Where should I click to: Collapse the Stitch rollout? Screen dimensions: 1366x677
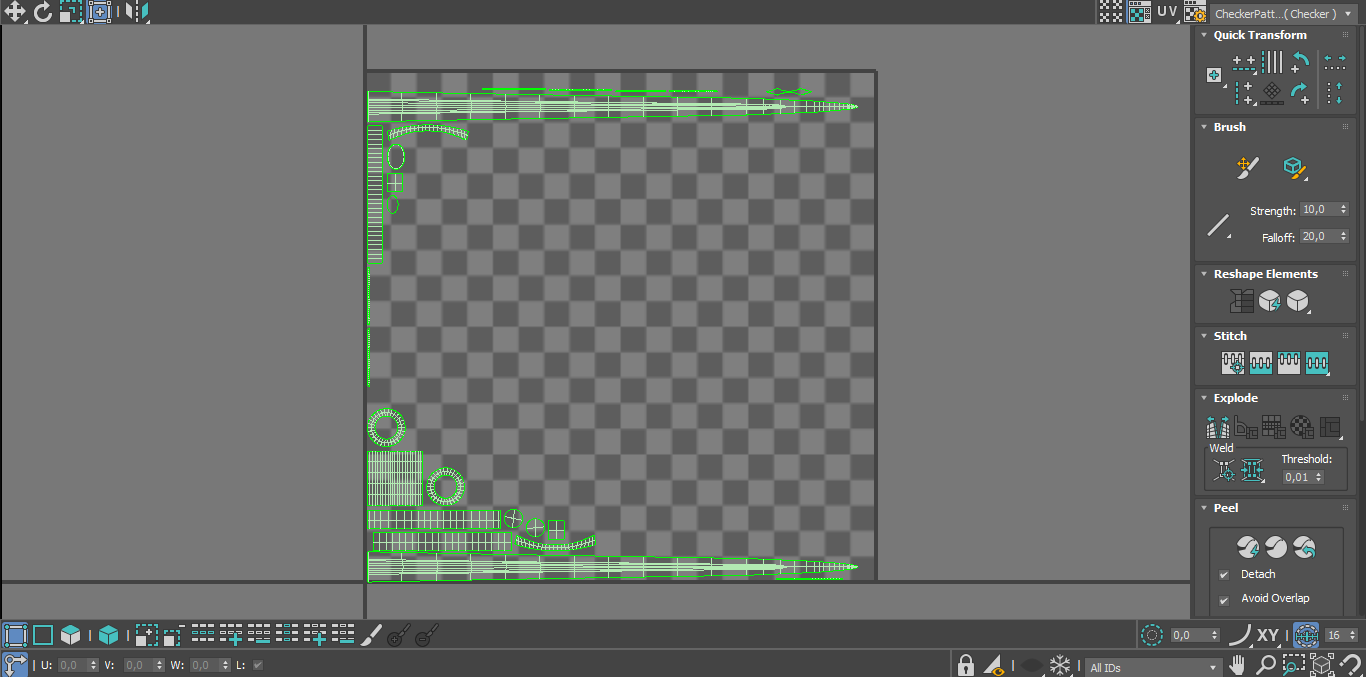click(x=1204, y=335)
